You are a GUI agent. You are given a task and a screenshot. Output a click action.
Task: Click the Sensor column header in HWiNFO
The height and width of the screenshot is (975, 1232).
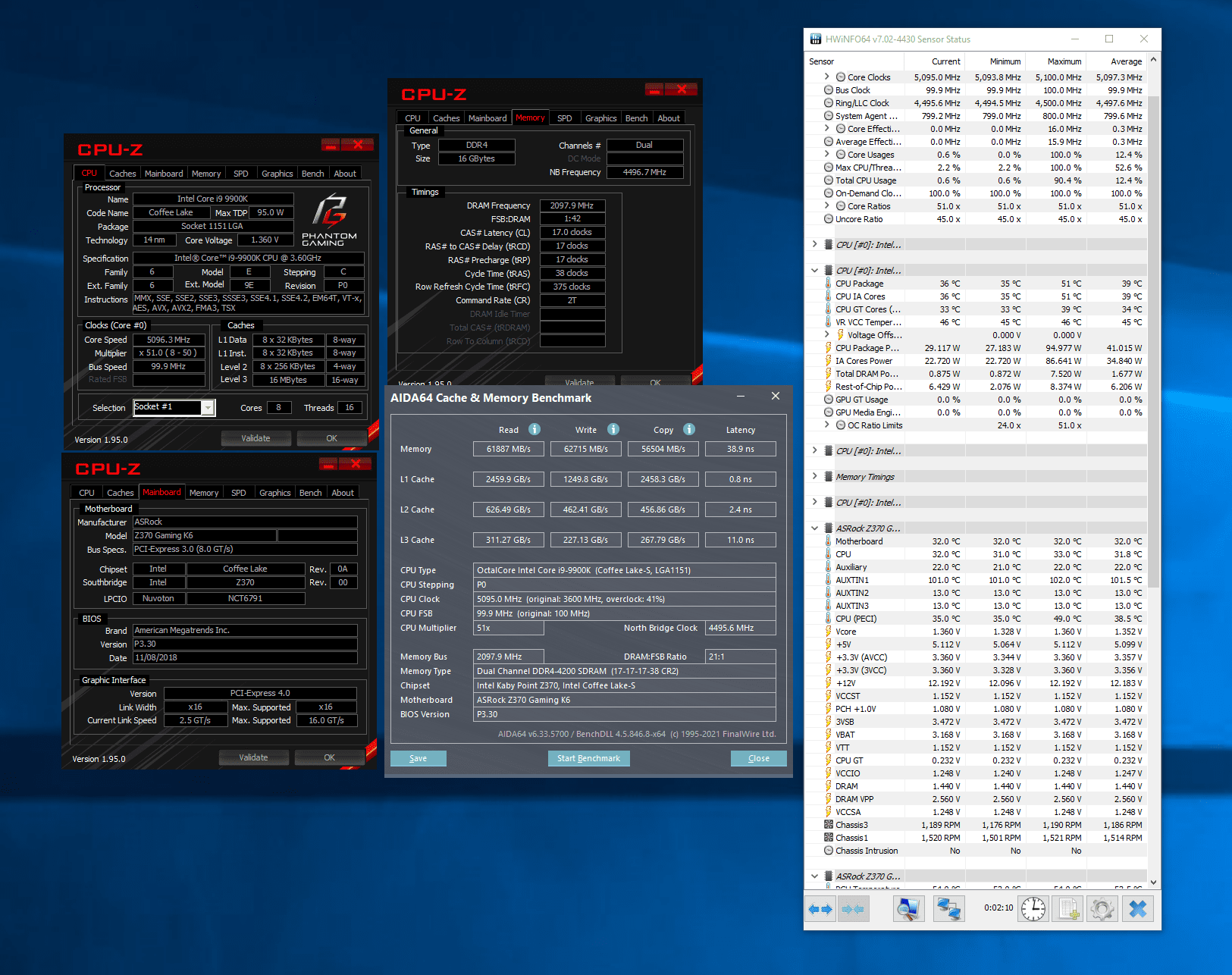coord(854,61)
